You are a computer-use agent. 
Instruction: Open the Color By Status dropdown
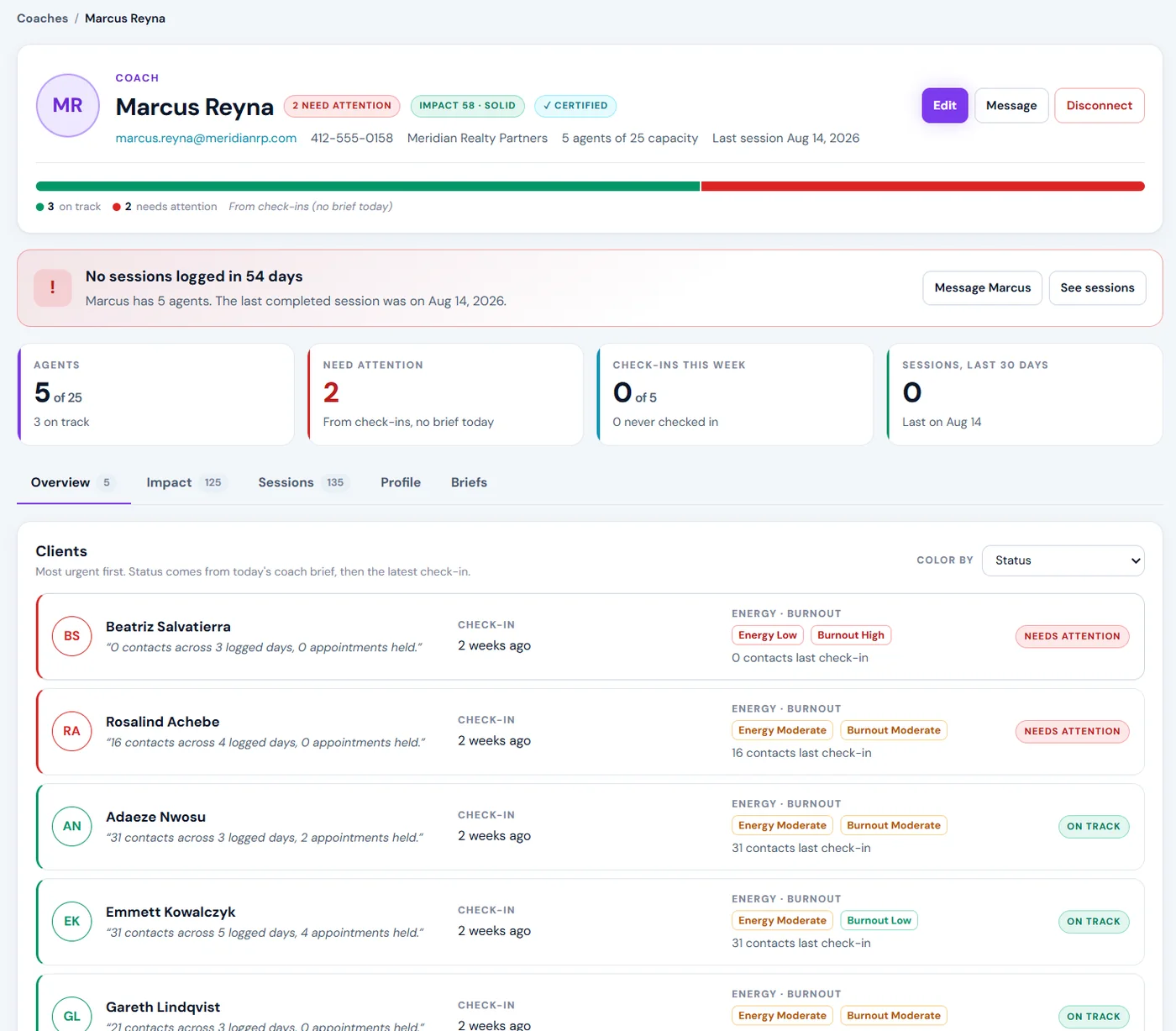pyautogui.click(x=1063, y=560)
